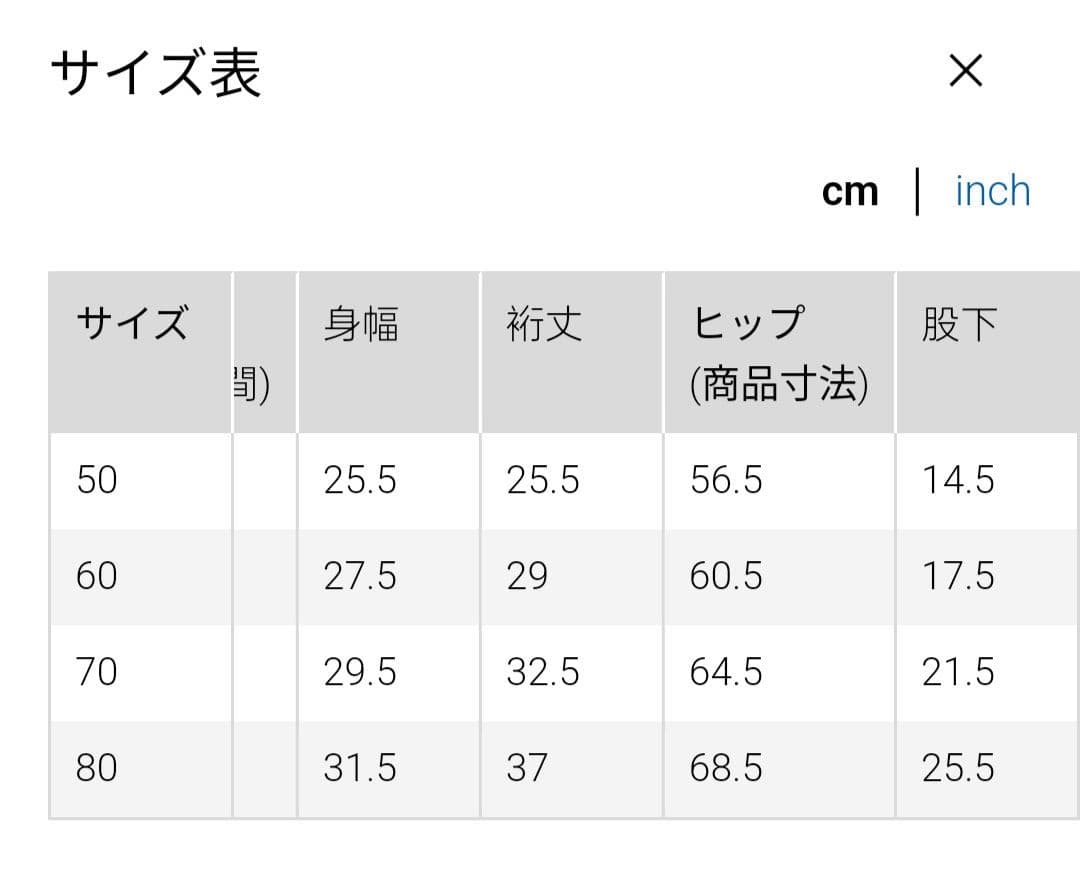The width and height of the screenshot is (1080, 882).
Task: Click the 27.5 body width cell
Action: coord(389,577)
